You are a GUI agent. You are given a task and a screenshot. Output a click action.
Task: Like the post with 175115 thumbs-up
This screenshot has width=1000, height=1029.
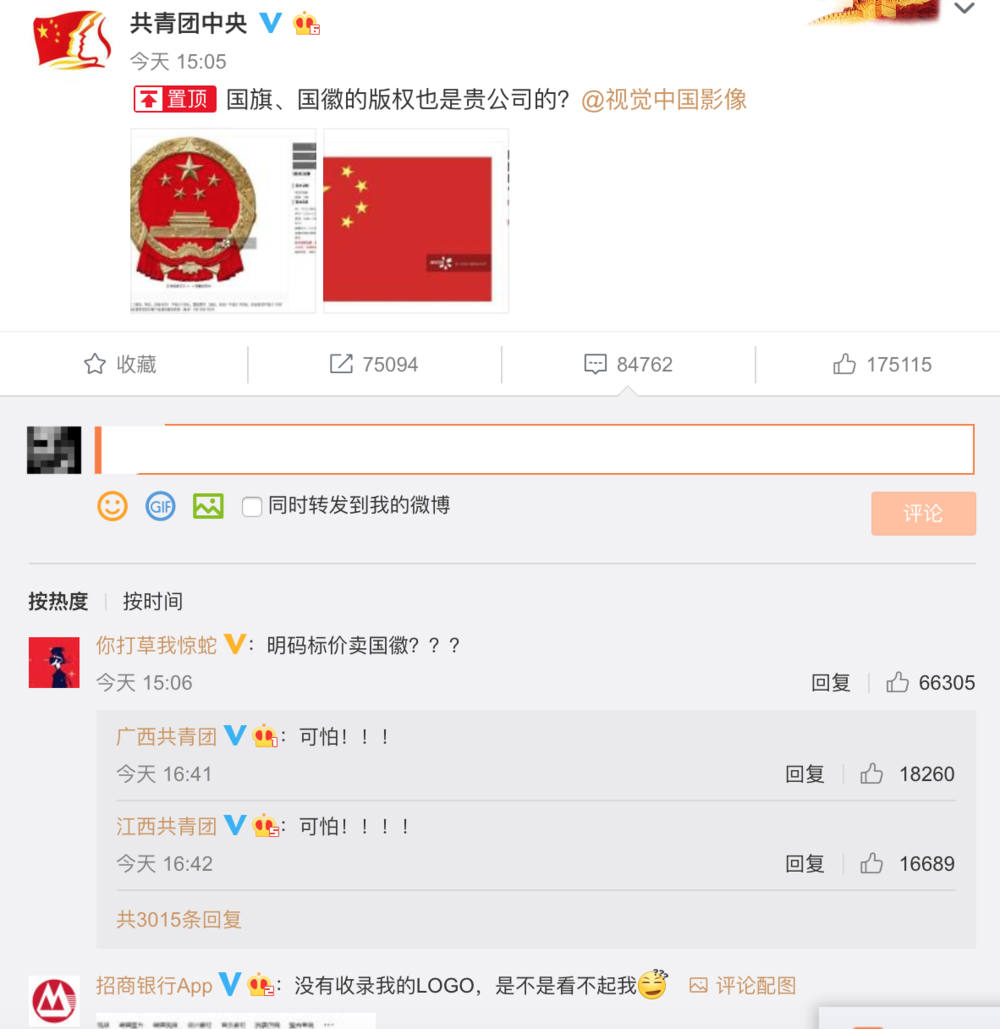(882, 364)
